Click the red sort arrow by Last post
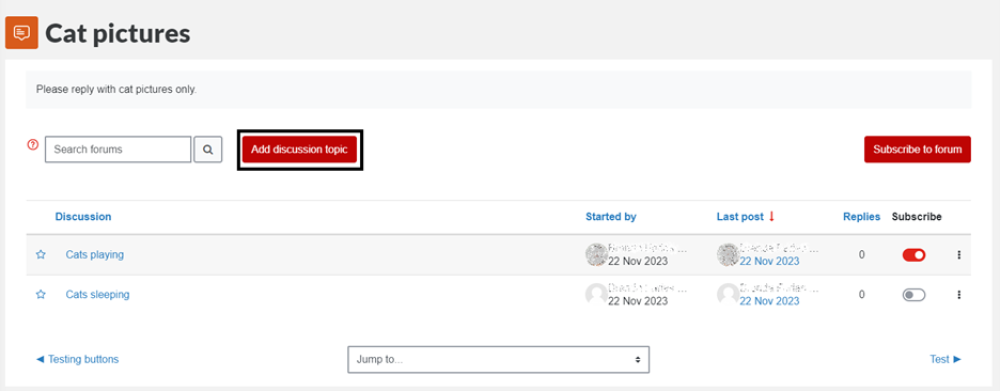1000x391 pixels. pyautogui.click(x=771, y=217)
